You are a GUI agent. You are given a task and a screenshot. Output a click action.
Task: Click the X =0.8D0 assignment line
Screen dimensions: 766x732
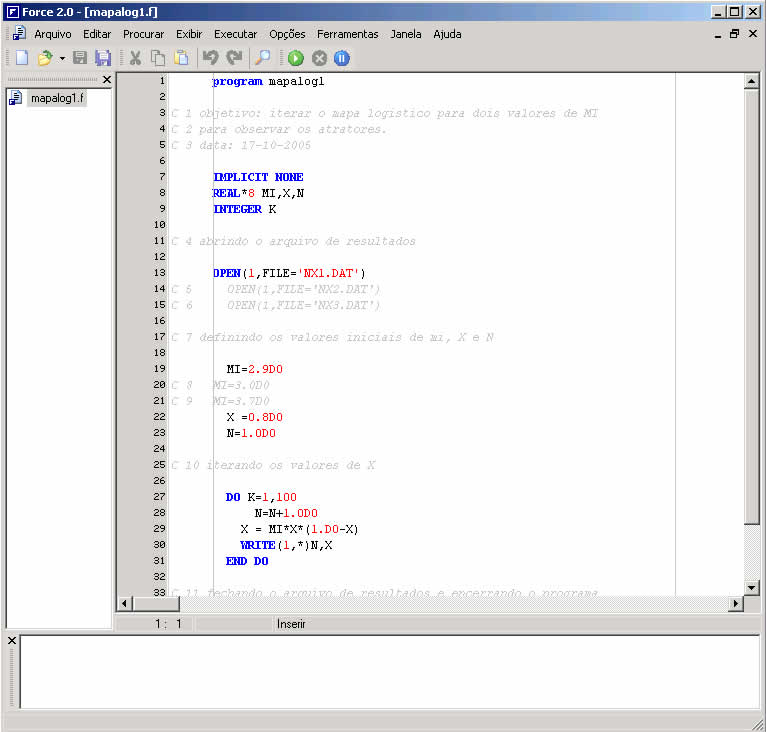tap(255, 417)
